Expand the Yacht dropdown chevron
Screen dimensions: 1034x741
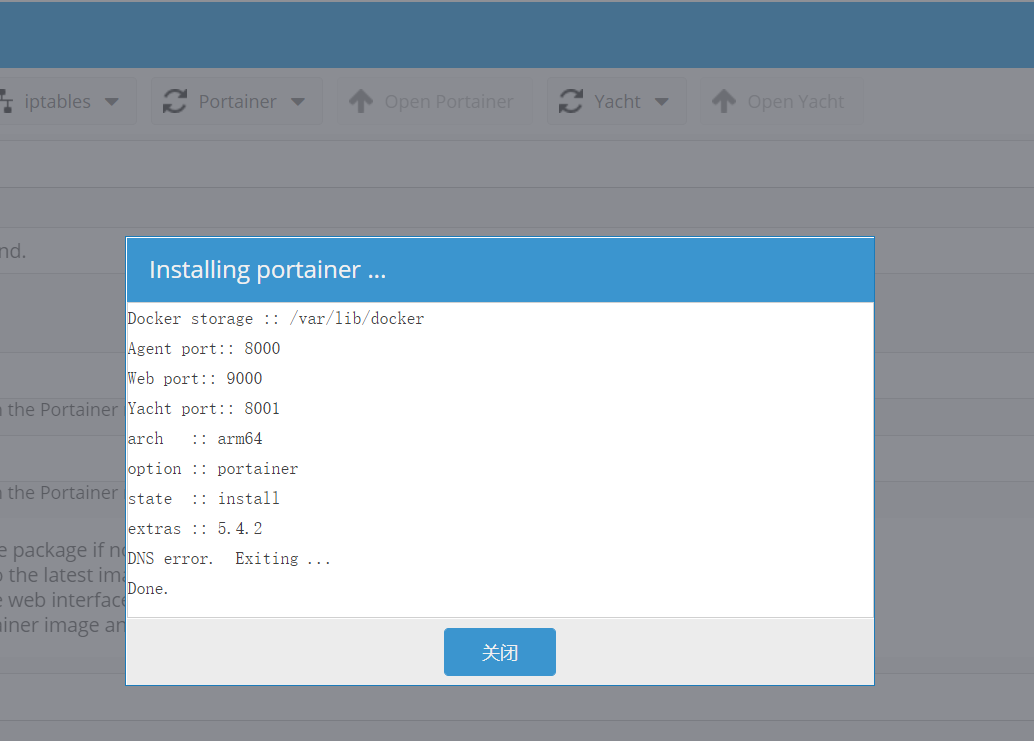(661, 101)
